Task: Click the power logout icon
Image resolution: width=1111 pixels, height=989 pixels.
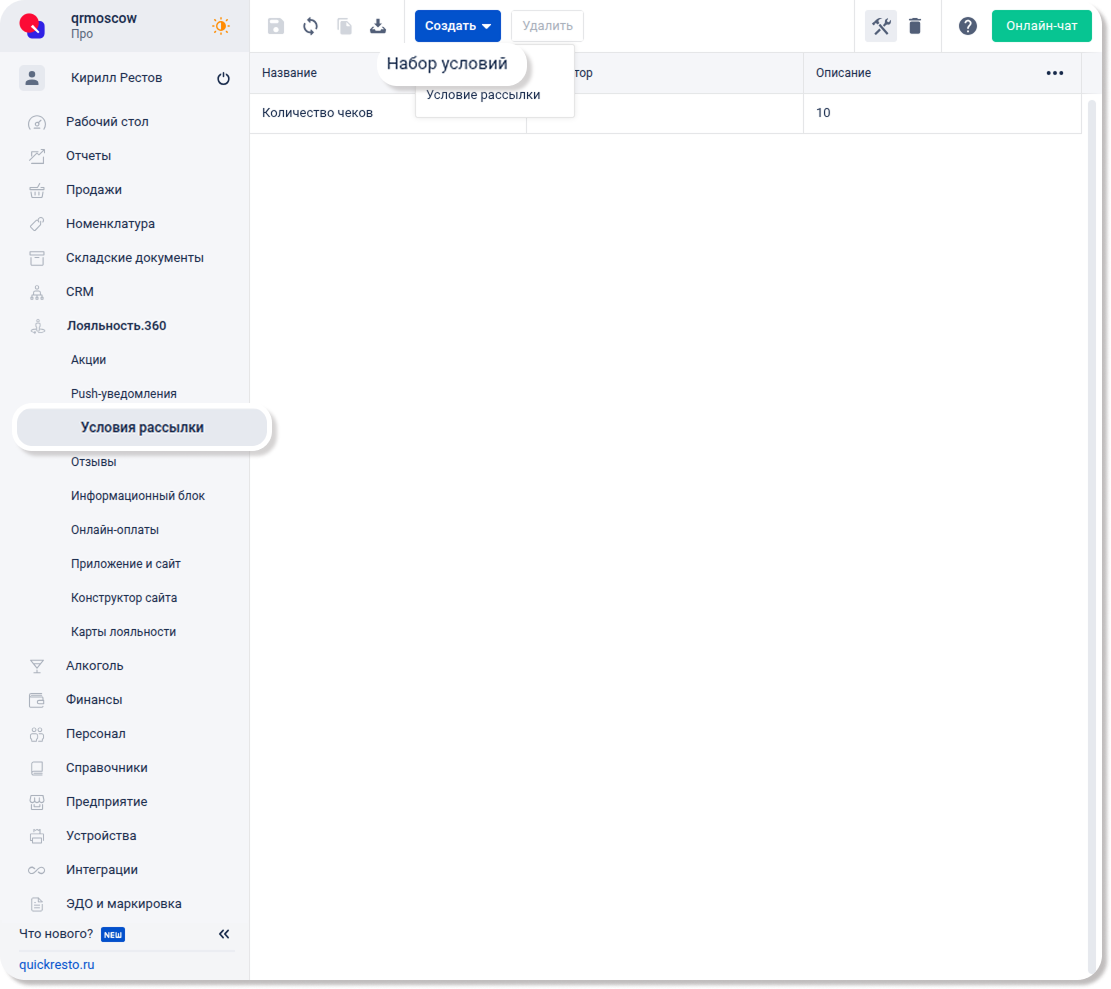Action: point(223,79)
